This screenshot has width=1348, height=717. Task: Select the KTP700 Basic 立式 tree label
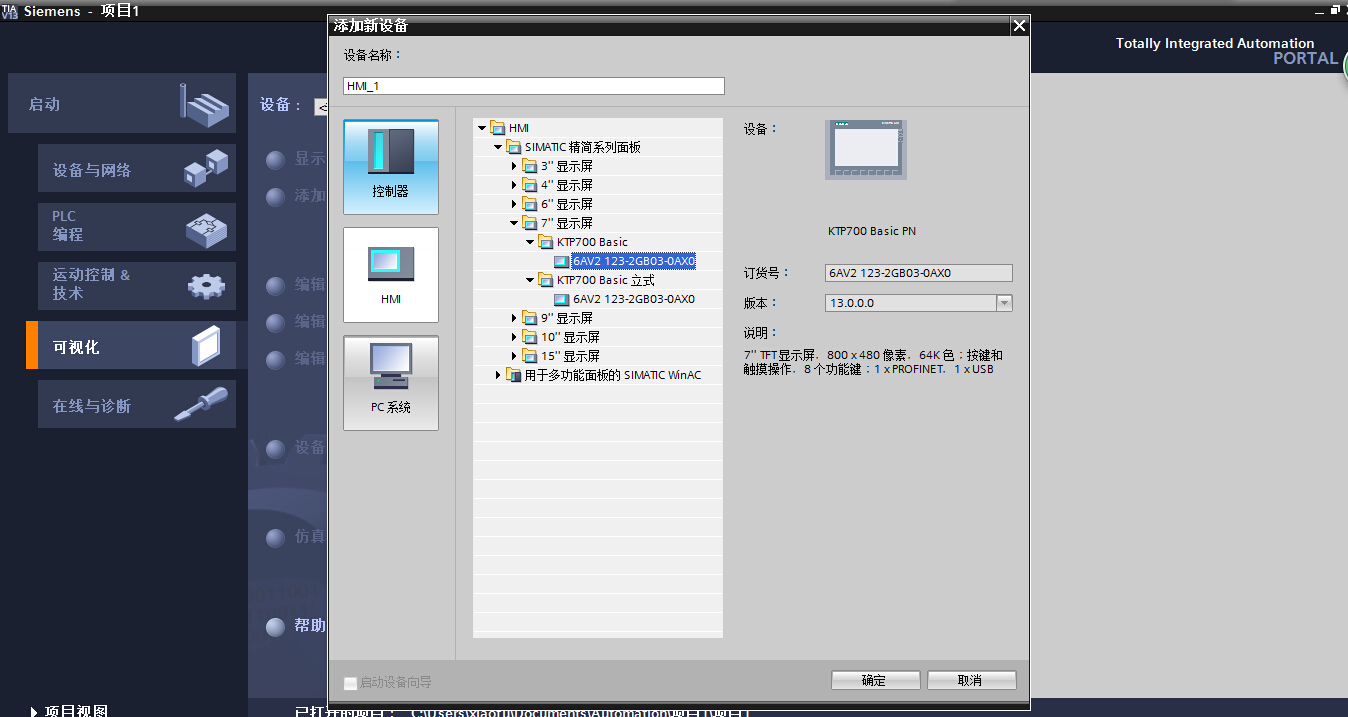pyautogui.click(x=606, y=280)
